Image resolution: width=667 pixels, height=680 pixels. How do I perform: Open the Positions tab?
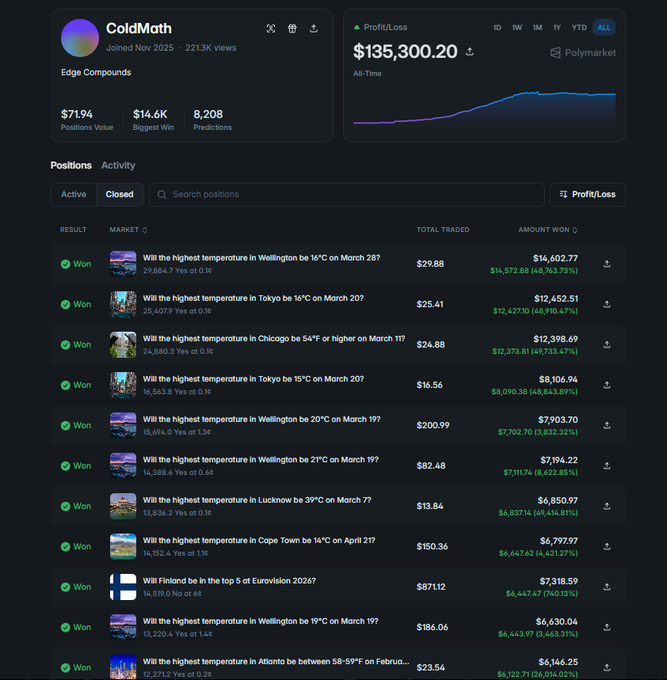71,165
